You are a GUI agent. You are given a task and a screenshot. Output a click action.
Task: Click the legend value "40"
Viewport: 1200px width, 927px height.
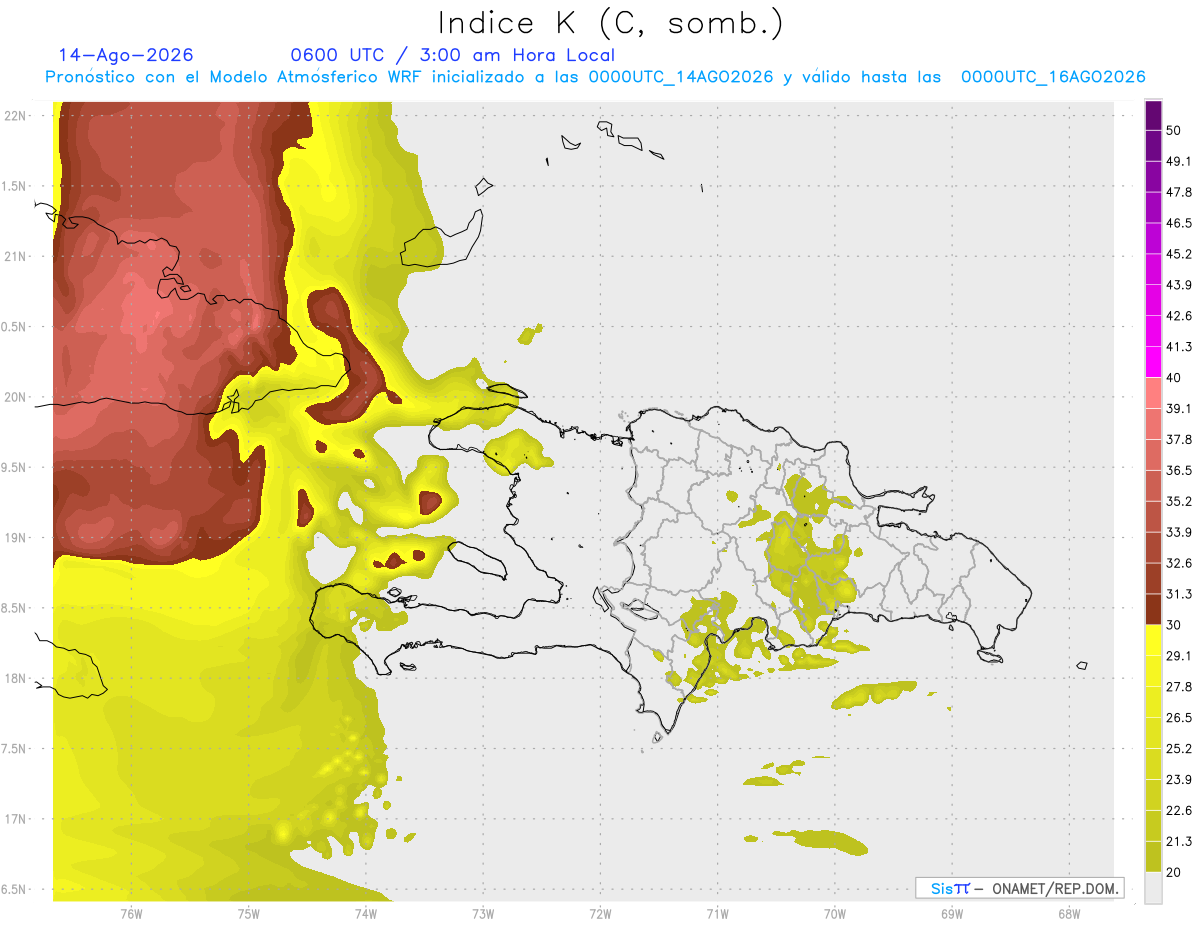(1174, 378)
